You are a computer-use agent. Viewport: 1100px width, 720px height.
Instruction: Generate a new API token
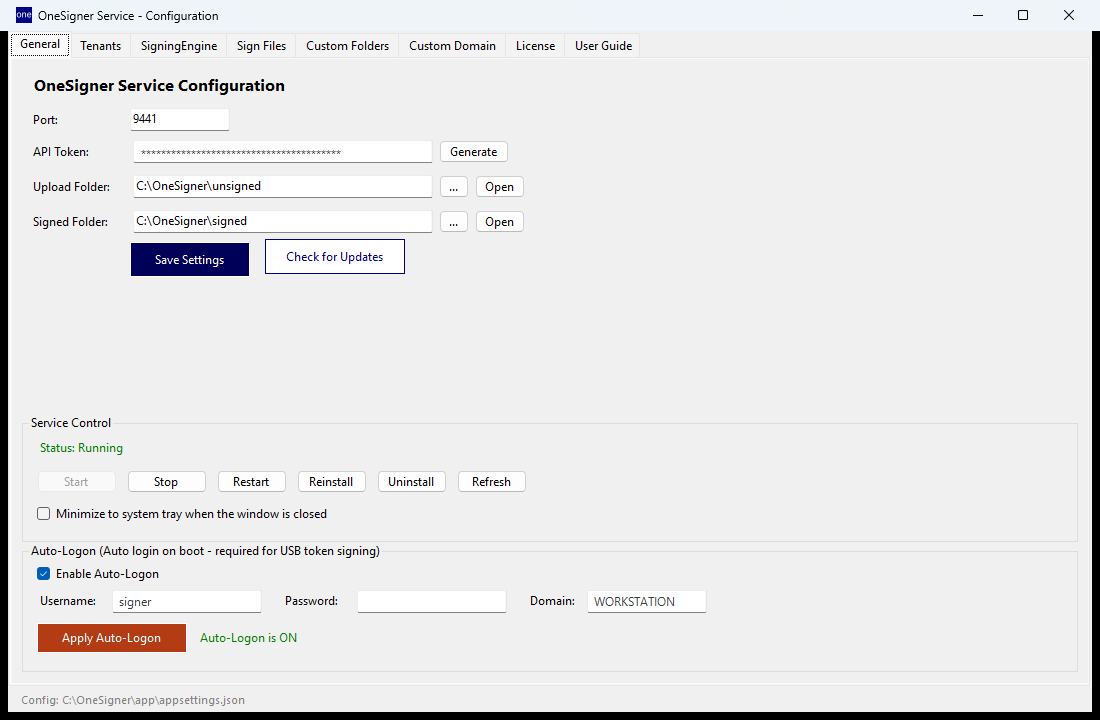tap(474, 152)
